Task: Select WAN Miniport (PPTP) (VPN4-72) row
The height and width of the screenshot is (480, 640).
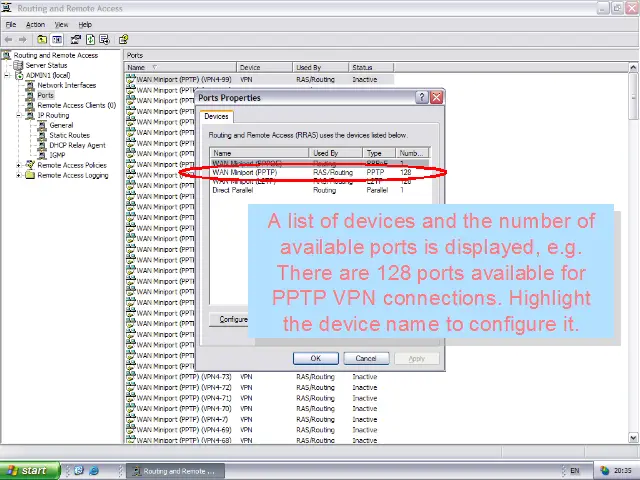Action: [259, 387]
